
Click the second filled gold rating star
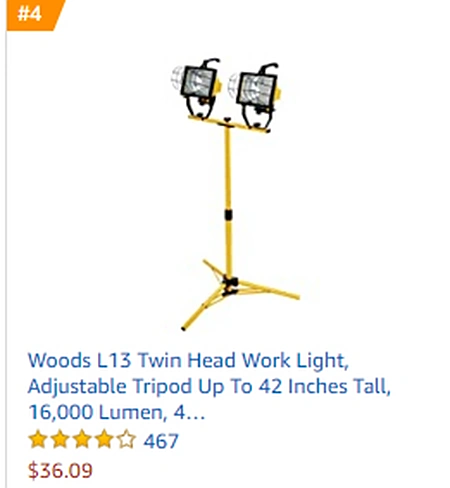point(60,439)
